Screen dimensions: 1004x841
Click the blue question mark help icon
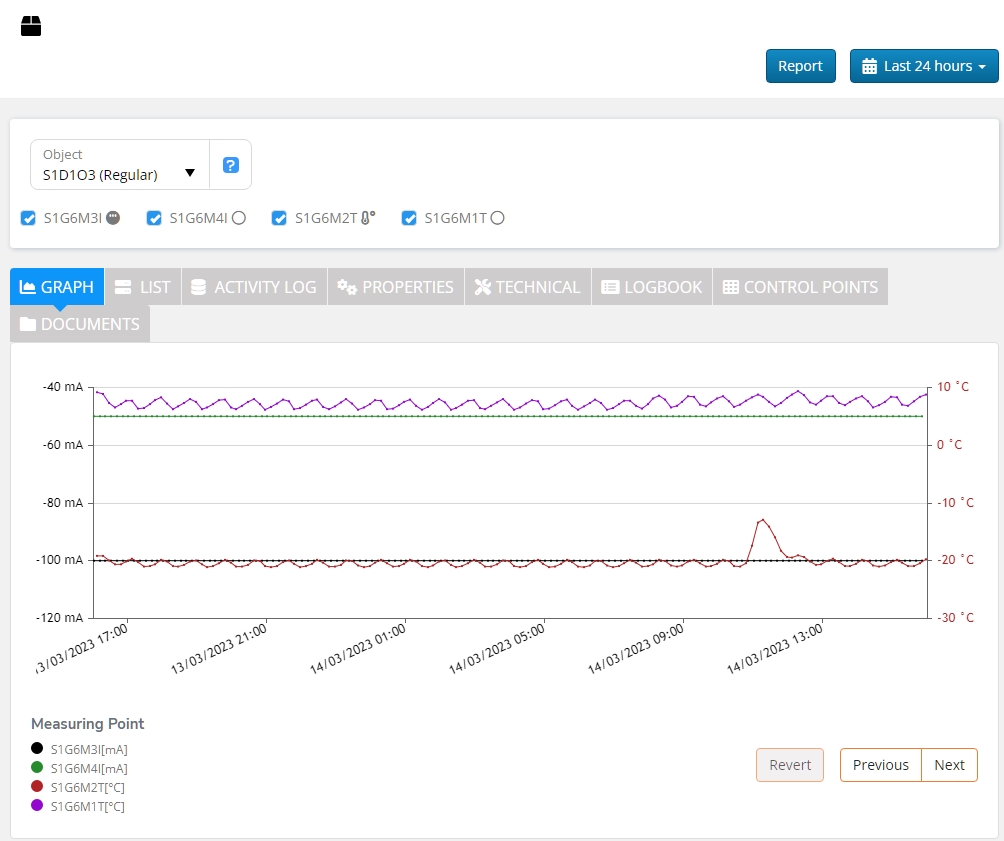click(230, 165)
